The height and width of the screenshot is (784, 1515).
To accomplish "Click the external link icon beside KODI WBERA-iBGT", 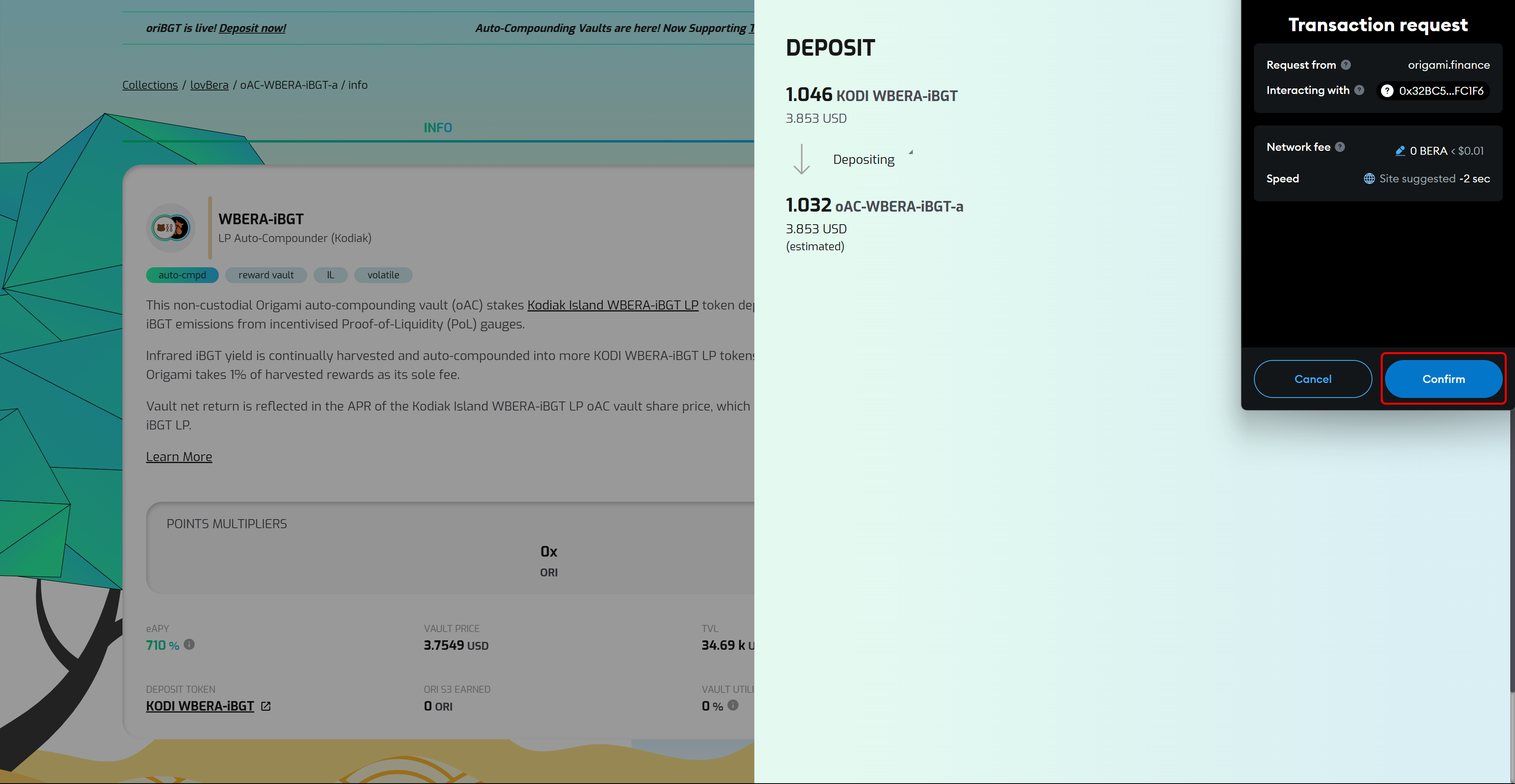I will [266, 706].
